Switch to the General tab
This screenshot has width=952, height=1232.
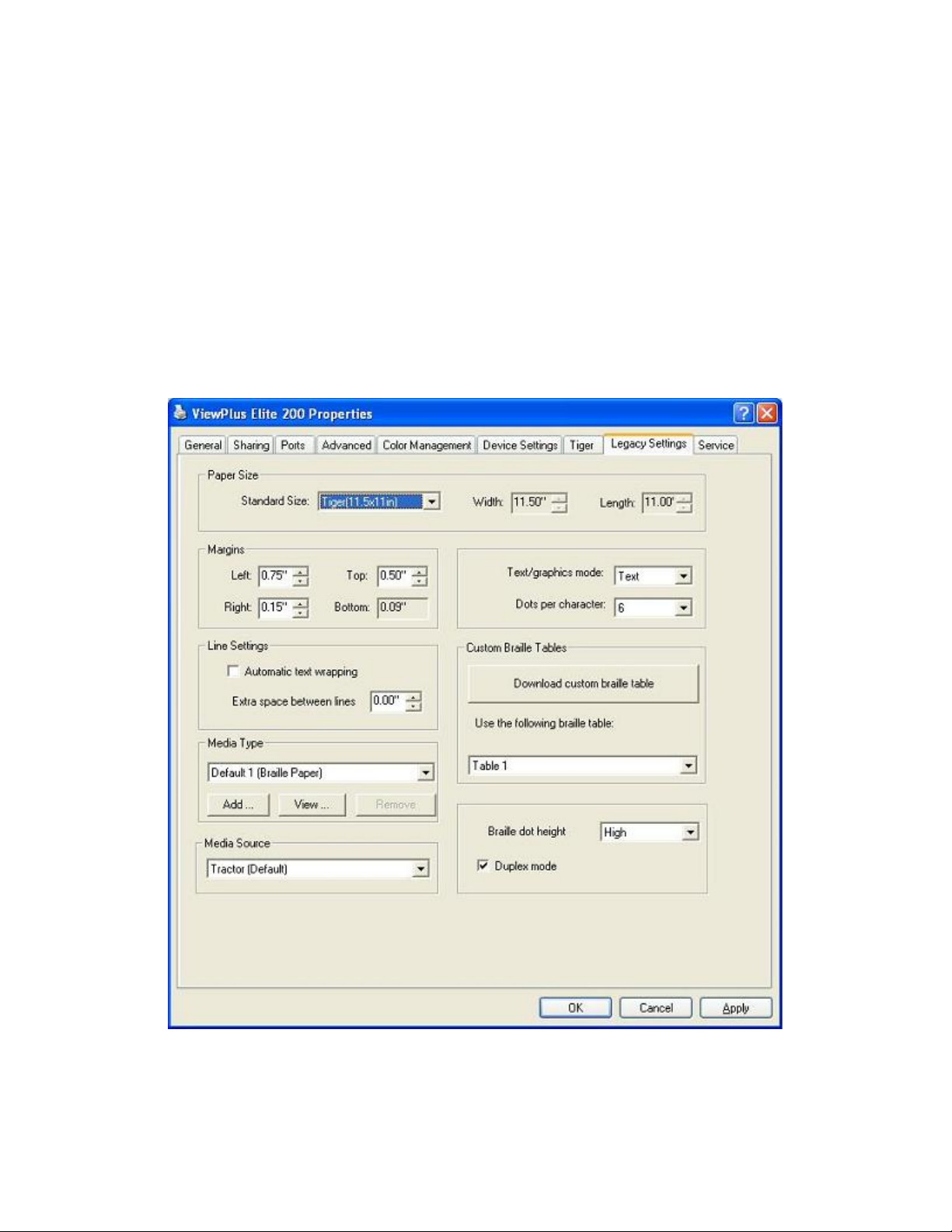(x=203, y=445)
